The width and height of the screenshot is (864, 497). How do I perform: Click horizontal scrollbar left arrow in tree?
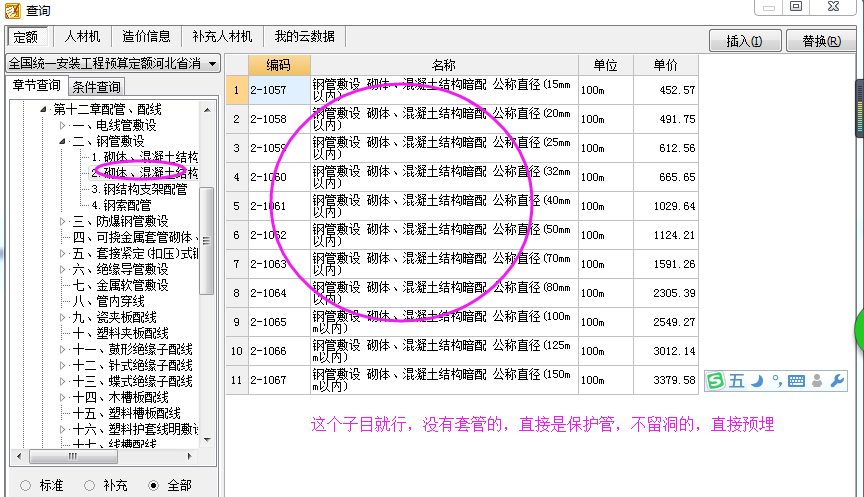click(19, 456)
